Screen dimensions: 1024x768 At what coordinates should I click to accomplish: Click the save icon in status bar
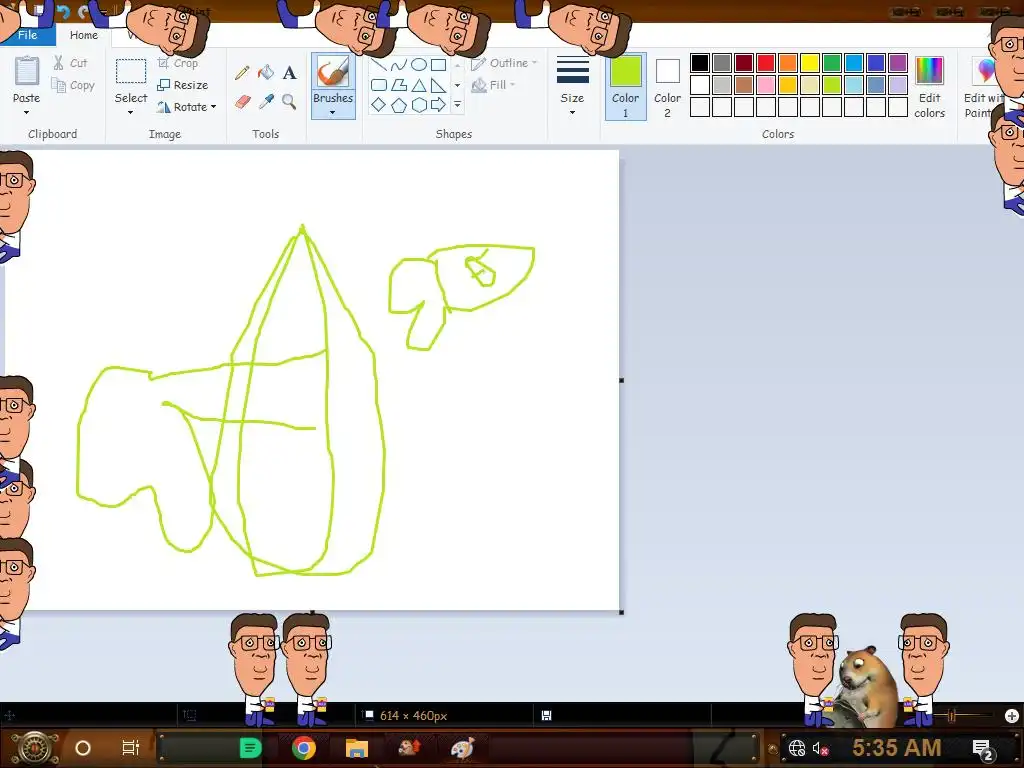click(x=547, y=716)
